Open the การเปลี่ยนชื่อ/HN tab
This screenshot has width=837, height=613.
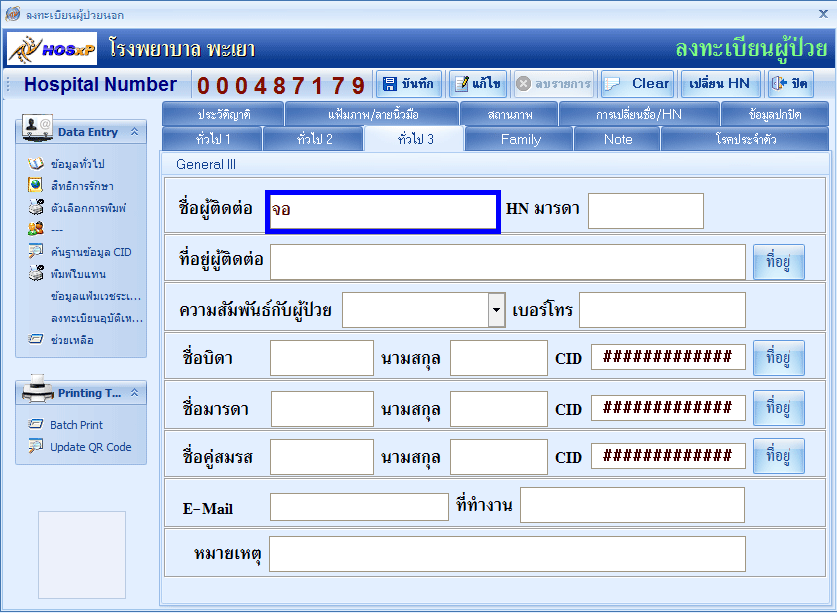tap(639, 114)
